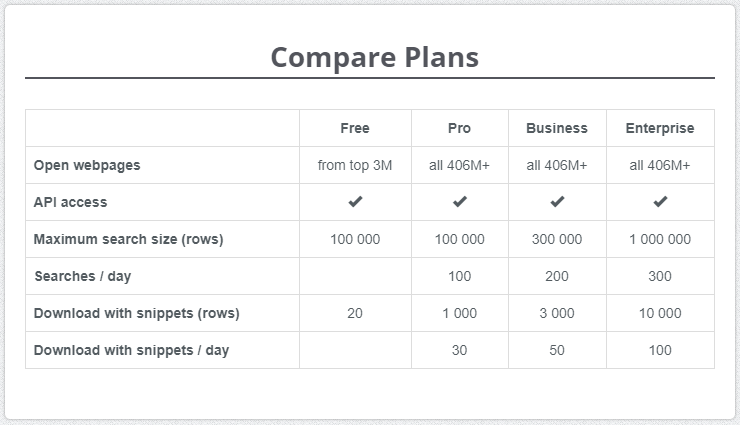Viewport: 740px width, 425px height.
Task: Click the Searches / day row label
Action: [84, 276]
